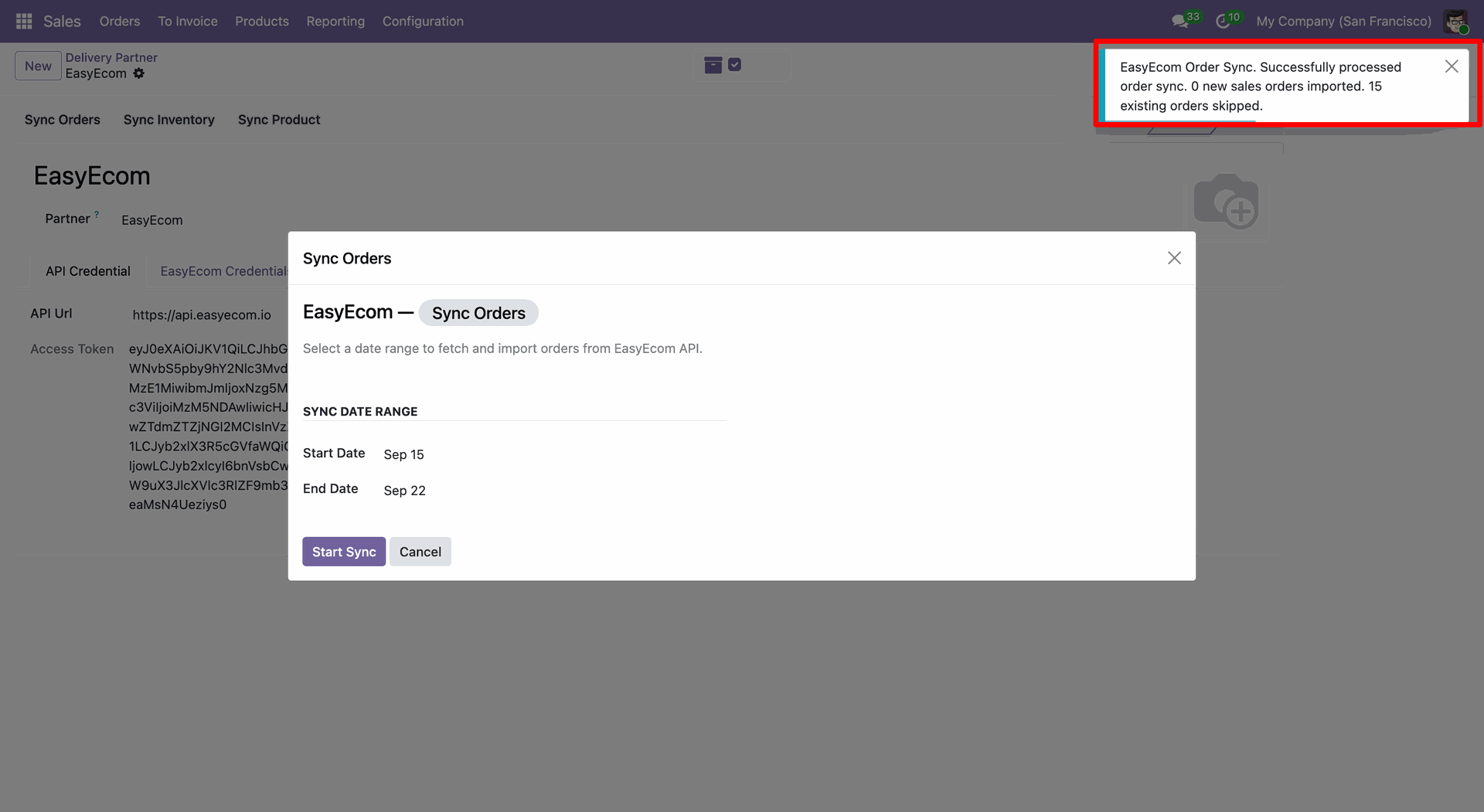Click the Partner field help question mark

coord(97,215)
